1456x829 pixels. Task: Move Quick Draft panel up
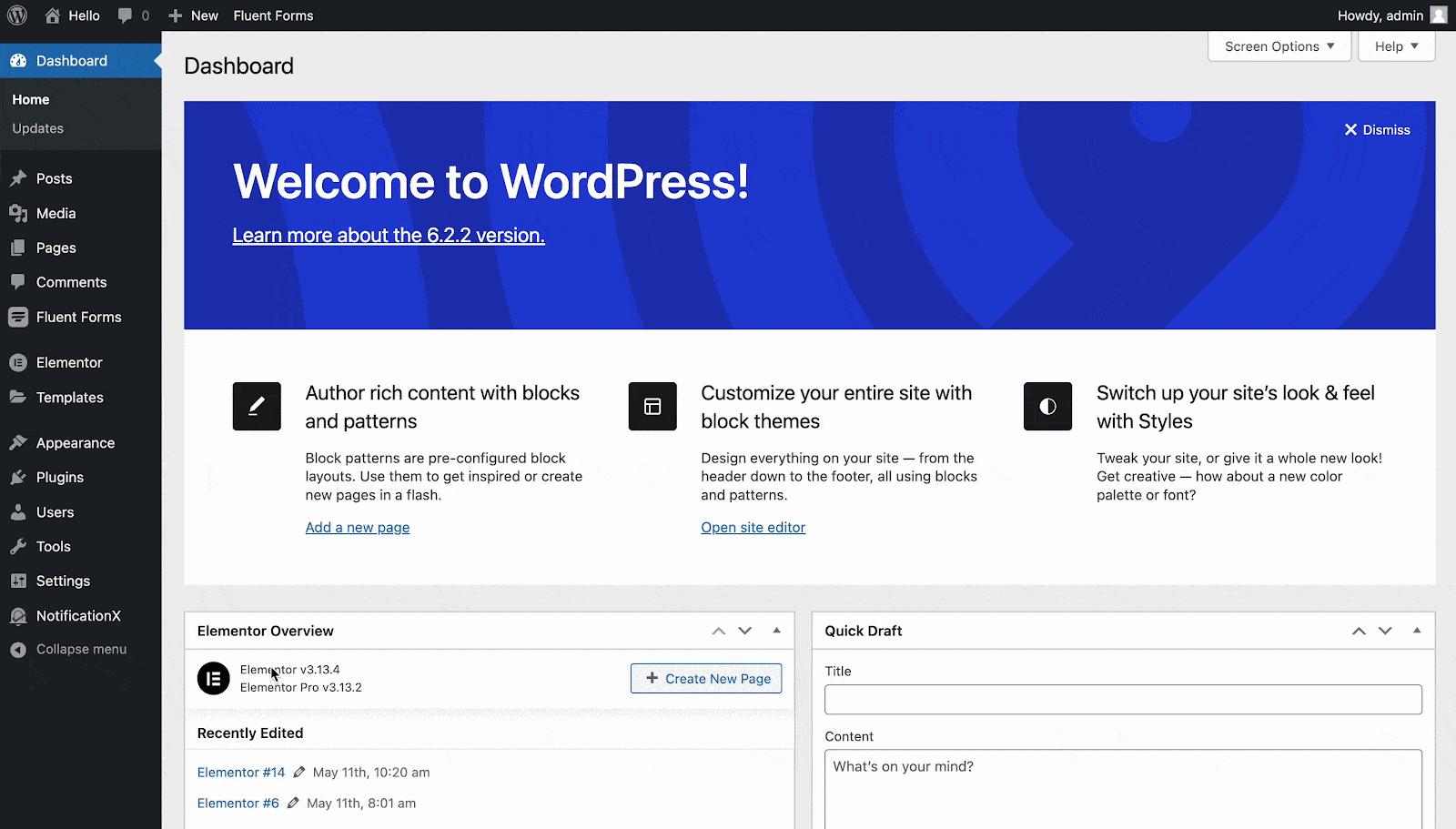coord(1359,631)
